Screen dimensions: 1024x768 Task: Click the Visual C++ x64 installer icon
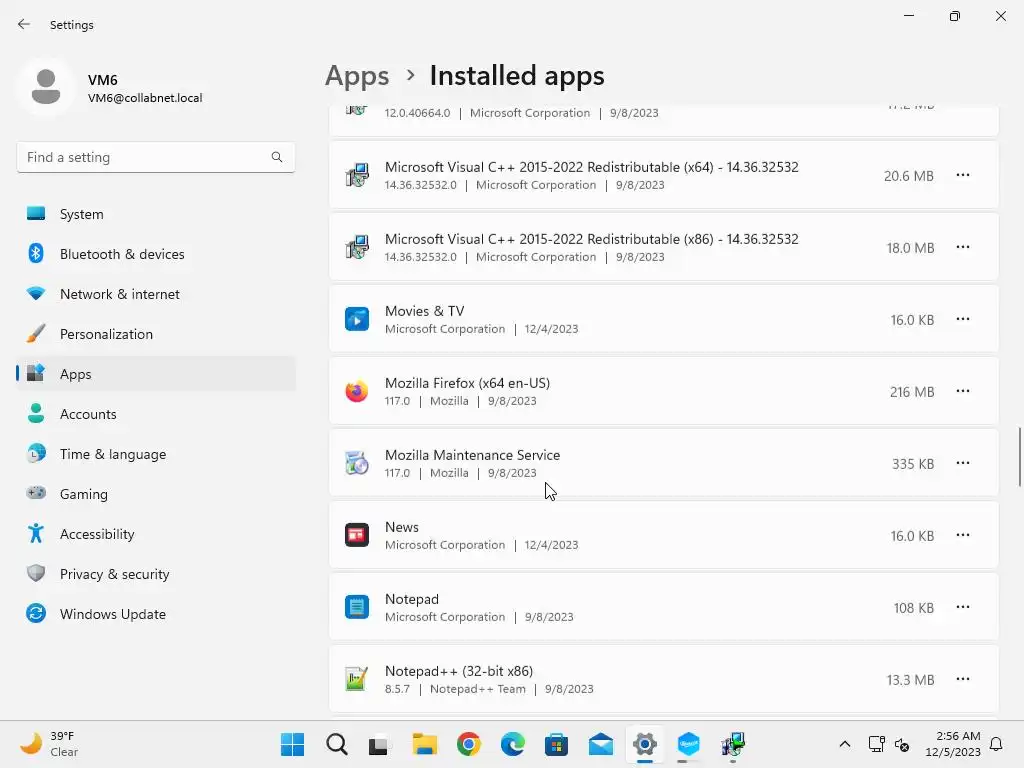[x=357, y=175]
